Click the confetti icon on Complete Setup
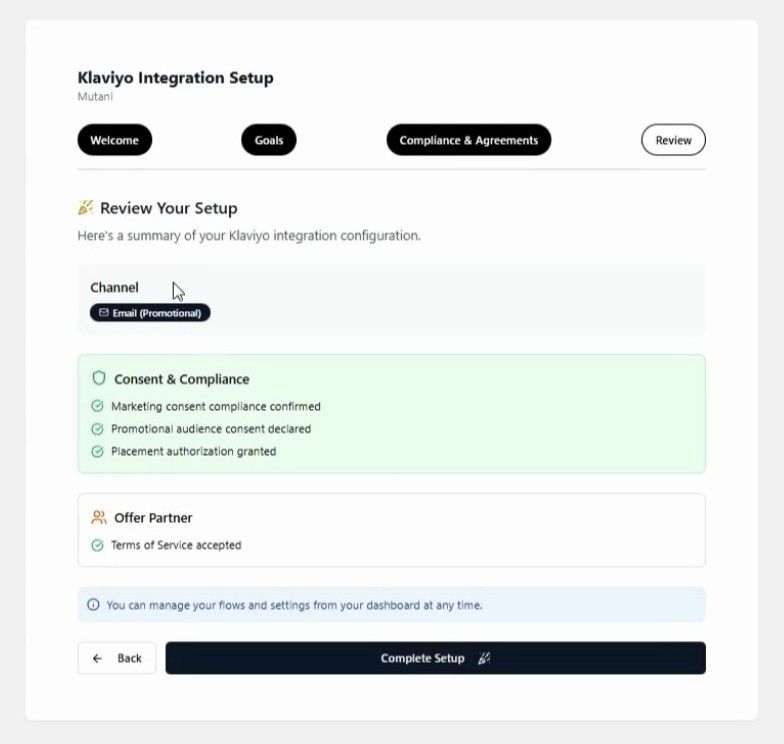This screenshot has width=784, height=744. click(x=484, y=658)
